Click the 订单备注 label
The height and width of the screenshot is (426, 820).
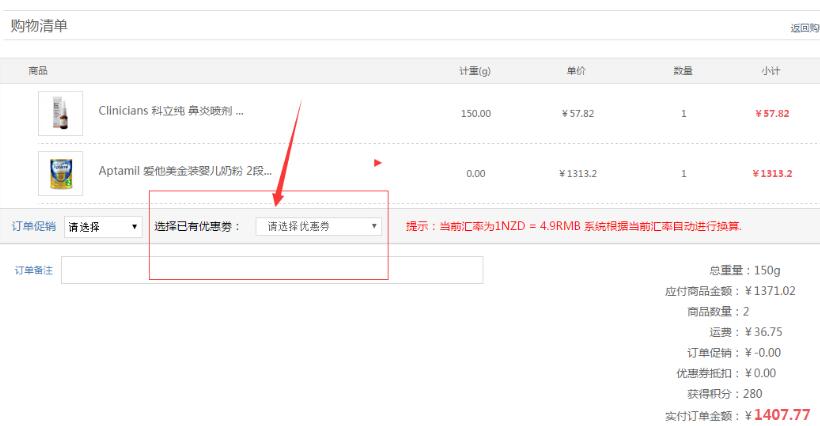[x=33, y=270]
